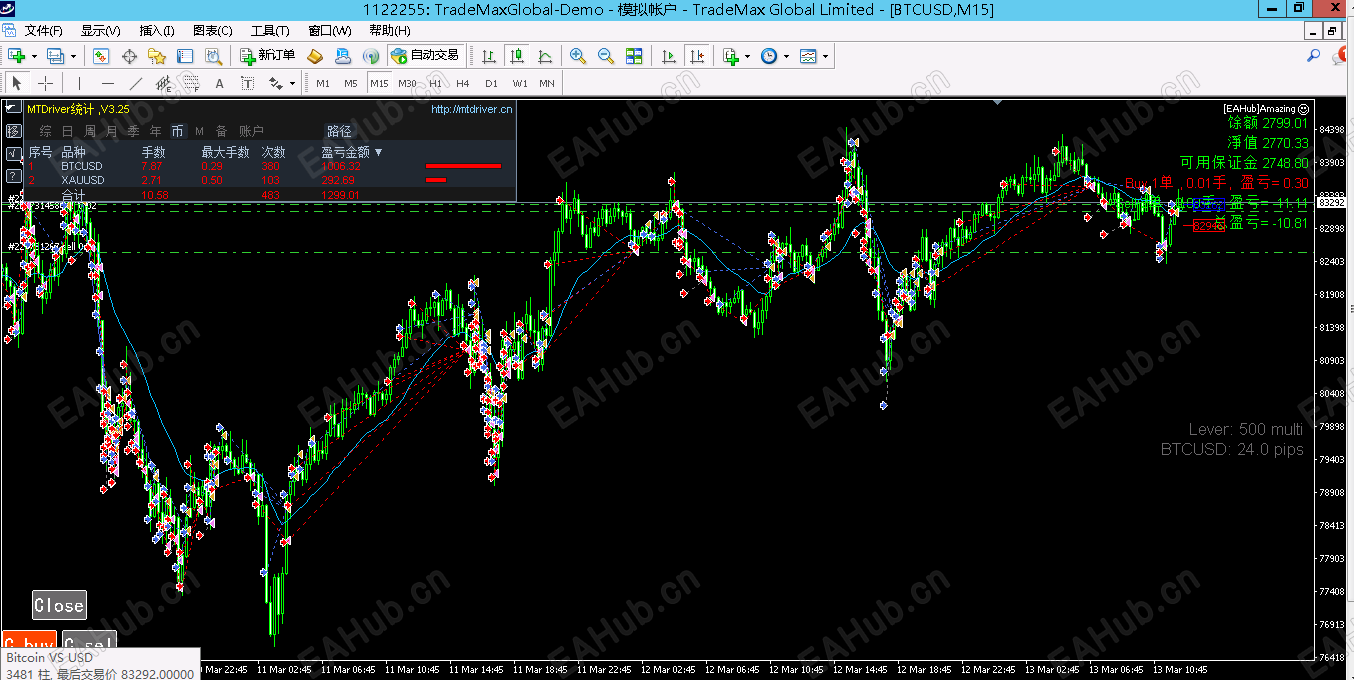Image resolution: width=1354 pixels, height=680 pixels.
Task: Expand the Templates dropdown arrow
Action: (x=825, y=57)
